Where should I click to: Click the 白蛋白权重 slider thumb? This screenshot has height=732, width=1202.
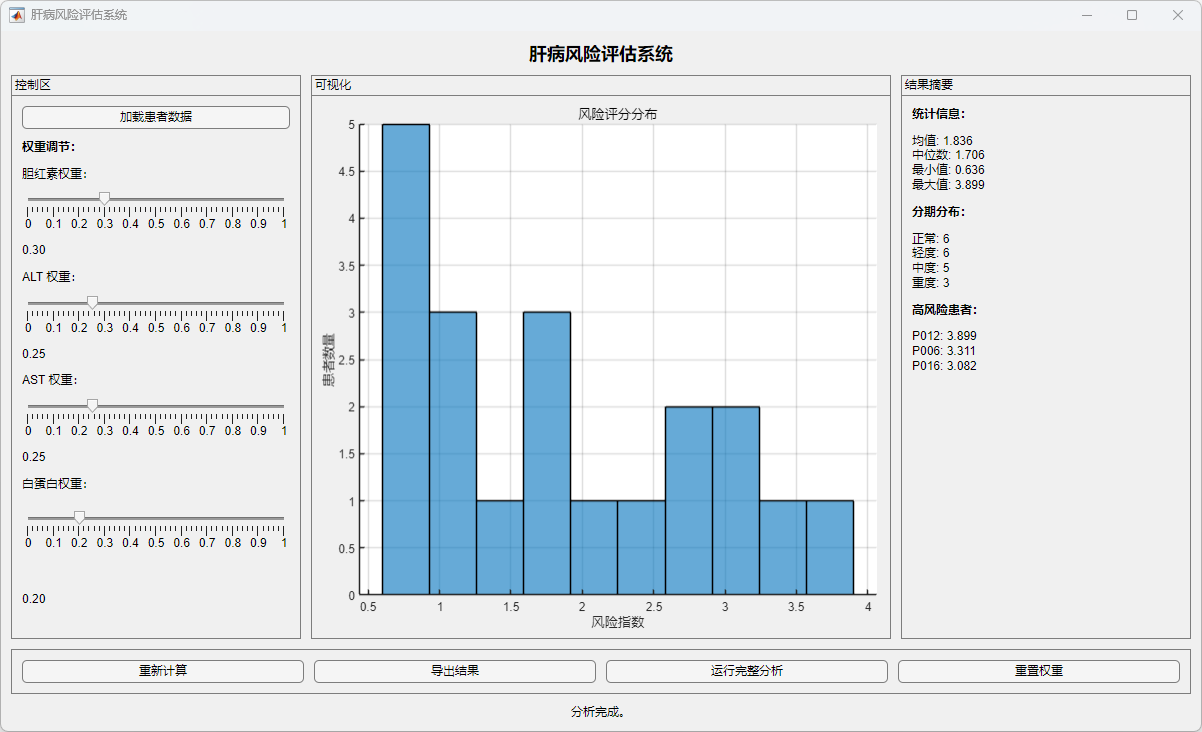tap(79, 517)
